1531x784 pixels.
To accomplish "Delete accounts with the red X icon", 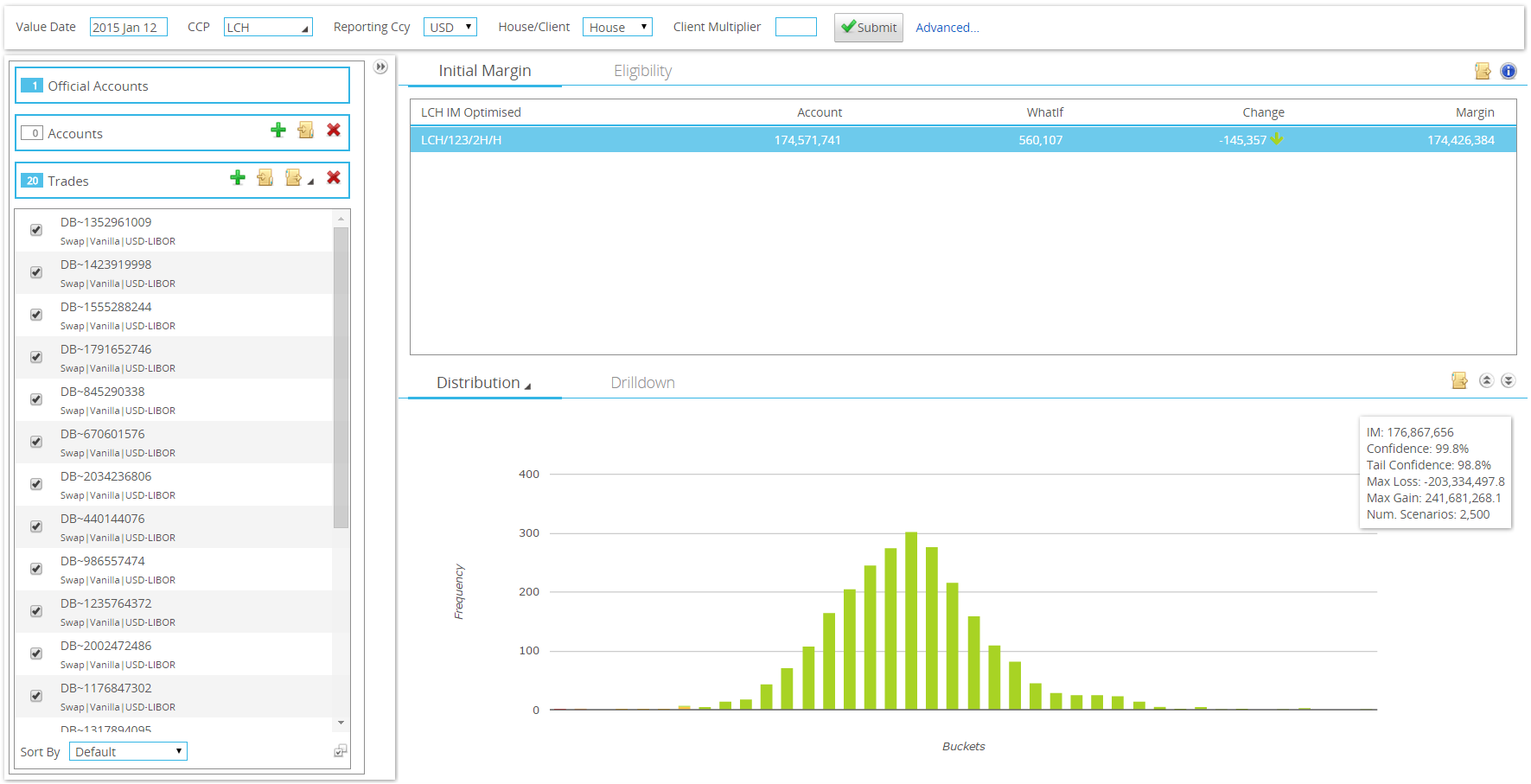I will [x=334, y=130].
